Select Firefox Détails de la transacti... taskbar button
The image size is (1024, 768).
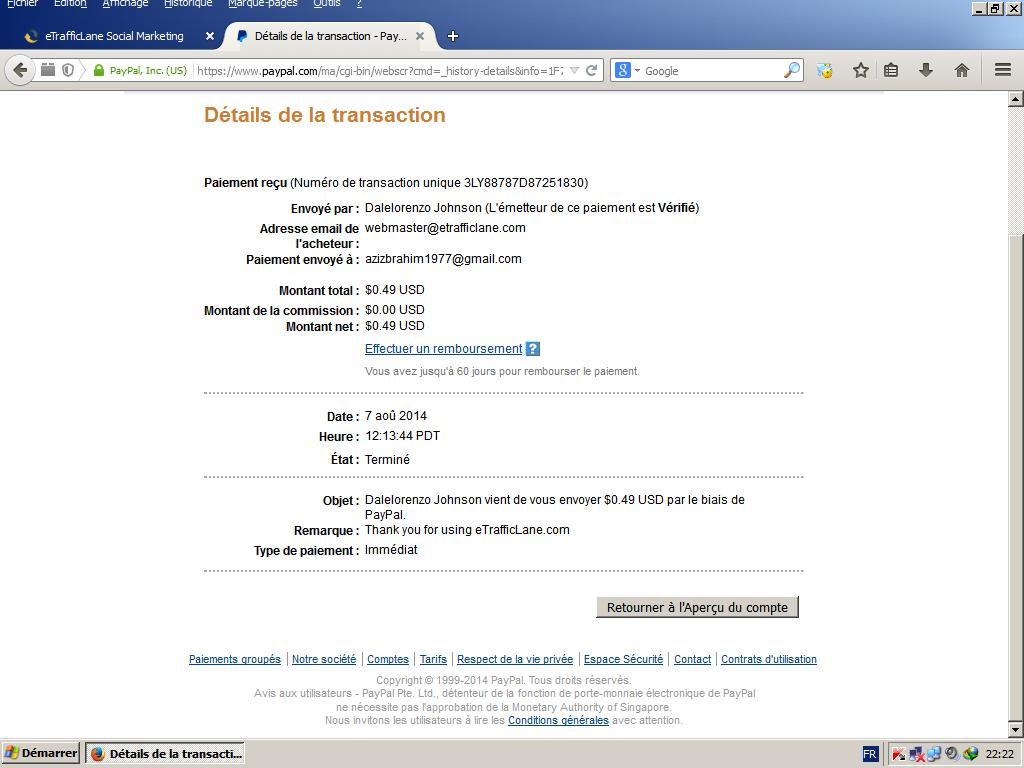(166, 754)
